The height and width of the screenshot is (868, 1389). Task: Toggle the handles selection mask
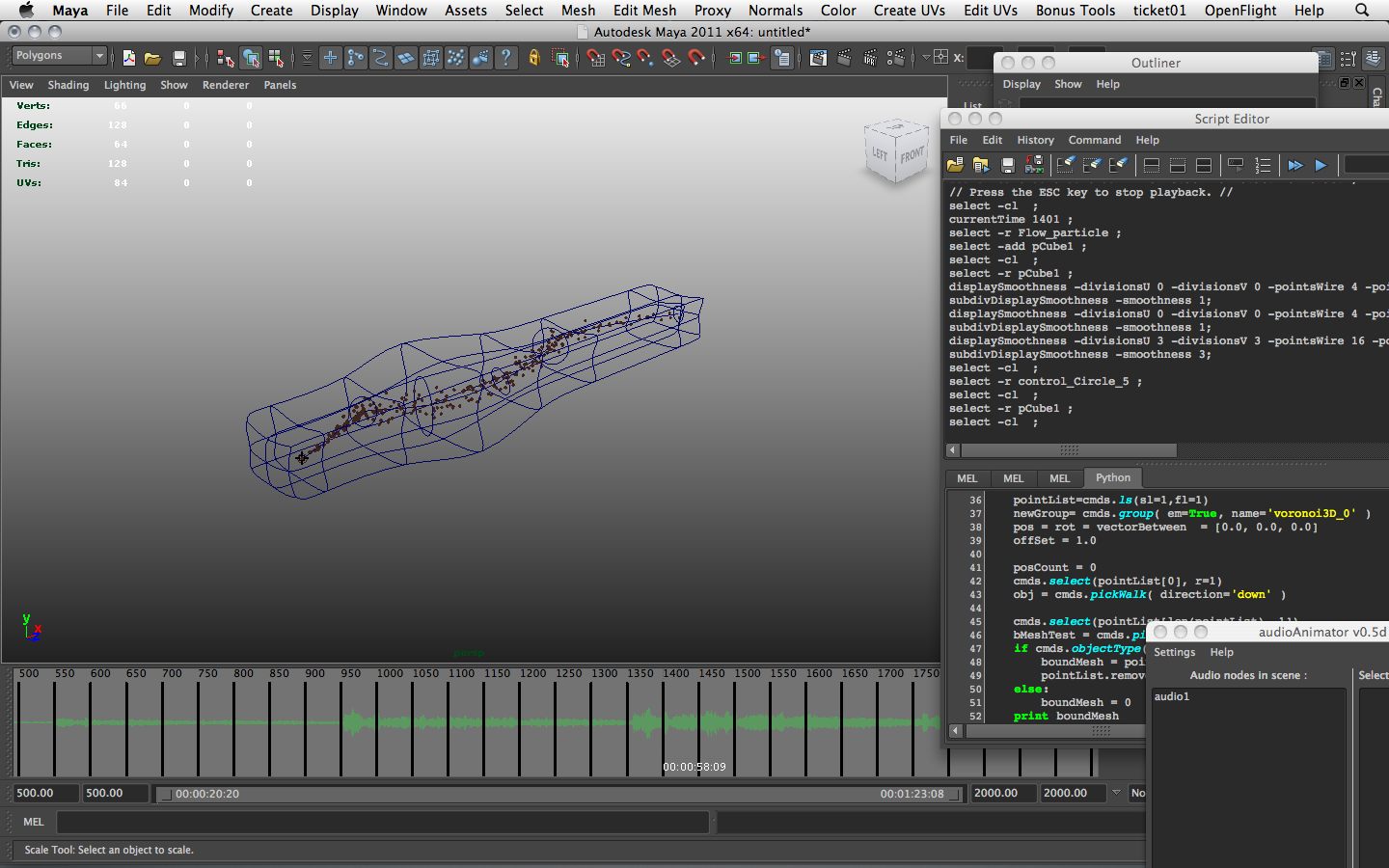(331, 59)
